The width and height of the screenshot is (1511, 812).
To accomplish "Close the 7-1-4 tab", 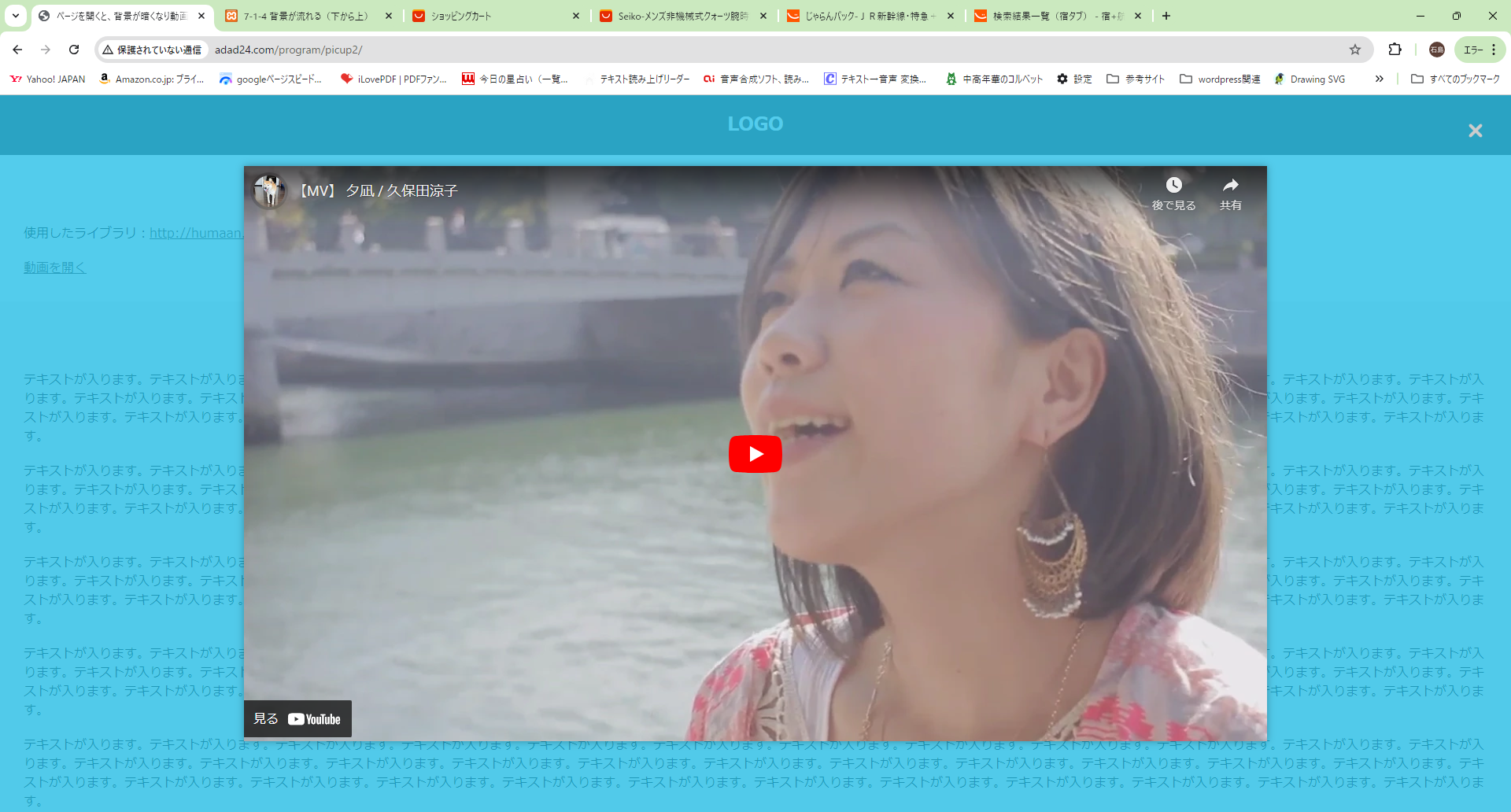I will click(389, 16).
